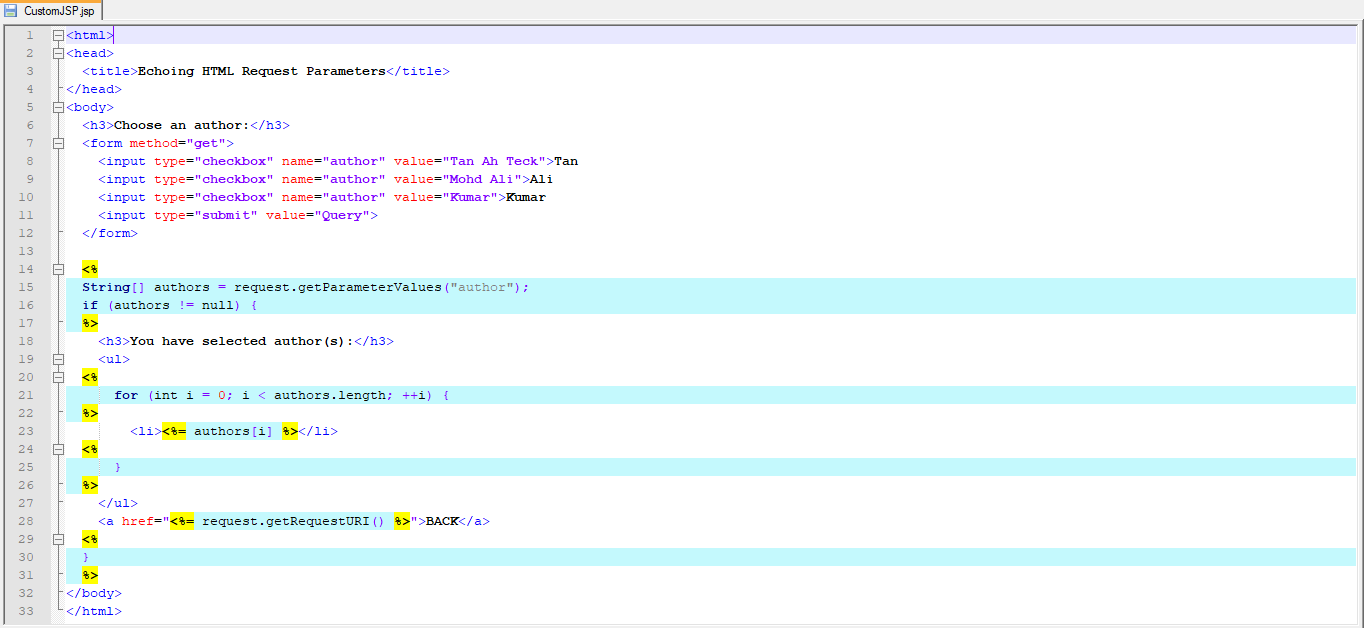Click the closing </html> tag on line 33
Viewport: 1364px width, 628px height.
coord(94,611)
